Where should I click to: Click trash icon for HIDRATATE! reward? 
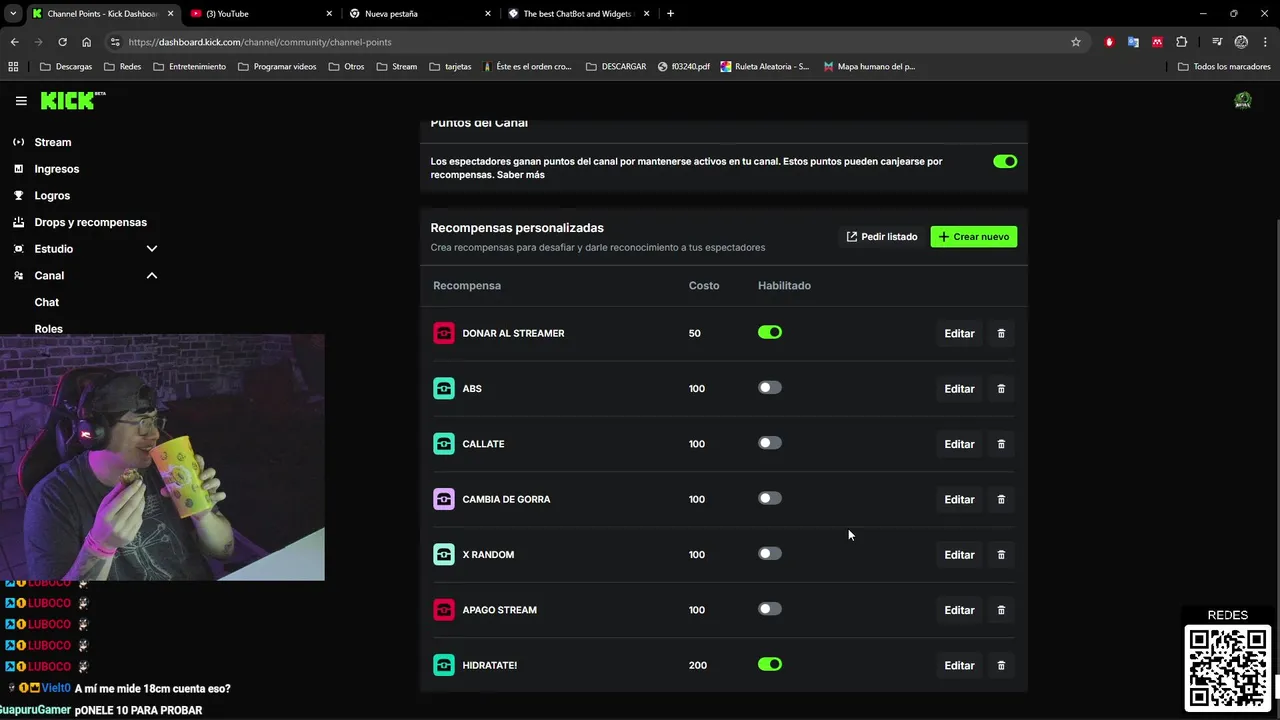[x=1001, y=665]
